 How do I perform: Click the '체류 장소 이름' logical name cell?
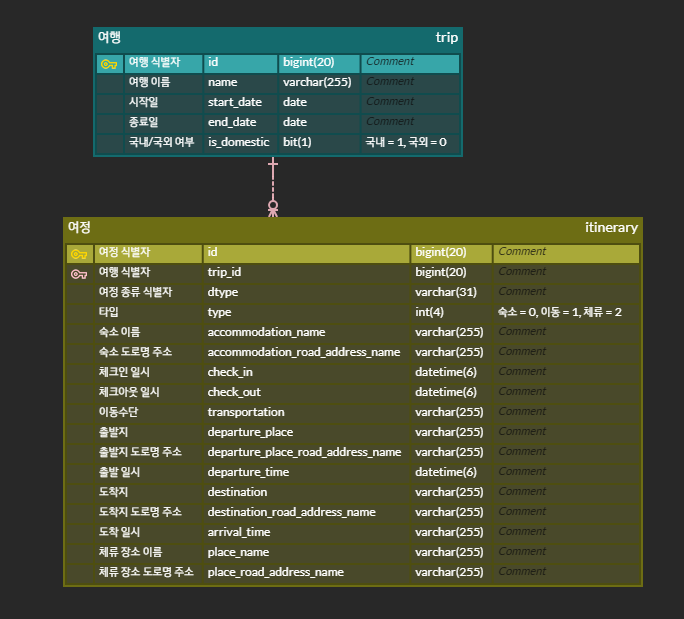[x=148, y=553]
